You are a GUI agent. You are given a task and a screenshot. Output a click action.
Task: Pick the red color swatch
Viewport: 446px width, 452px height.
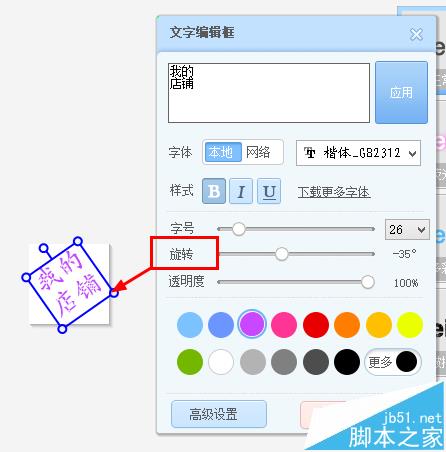[316, 325]
